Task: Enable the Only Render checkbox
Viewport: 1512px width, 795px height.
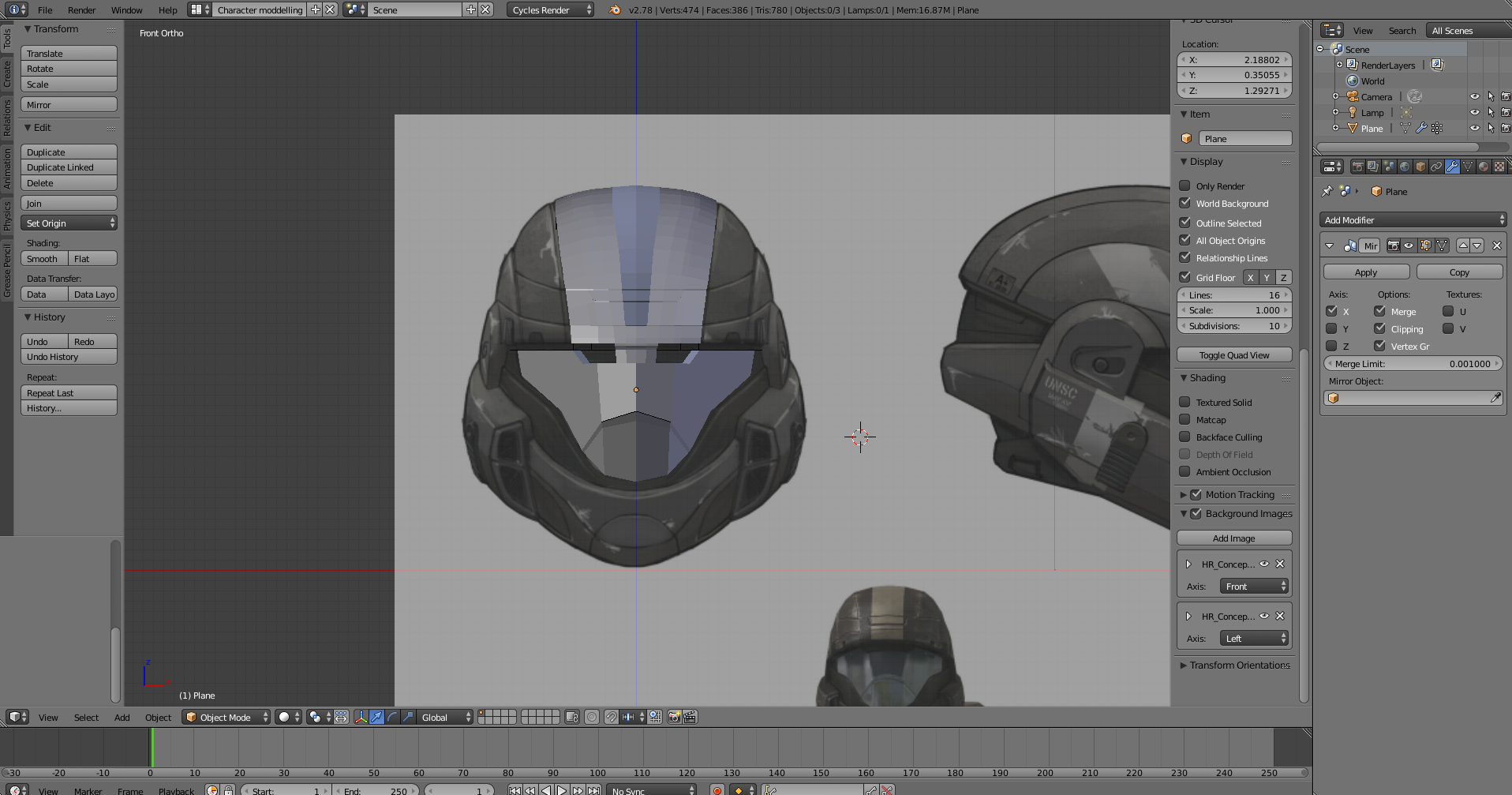Action: [1185, 186]
